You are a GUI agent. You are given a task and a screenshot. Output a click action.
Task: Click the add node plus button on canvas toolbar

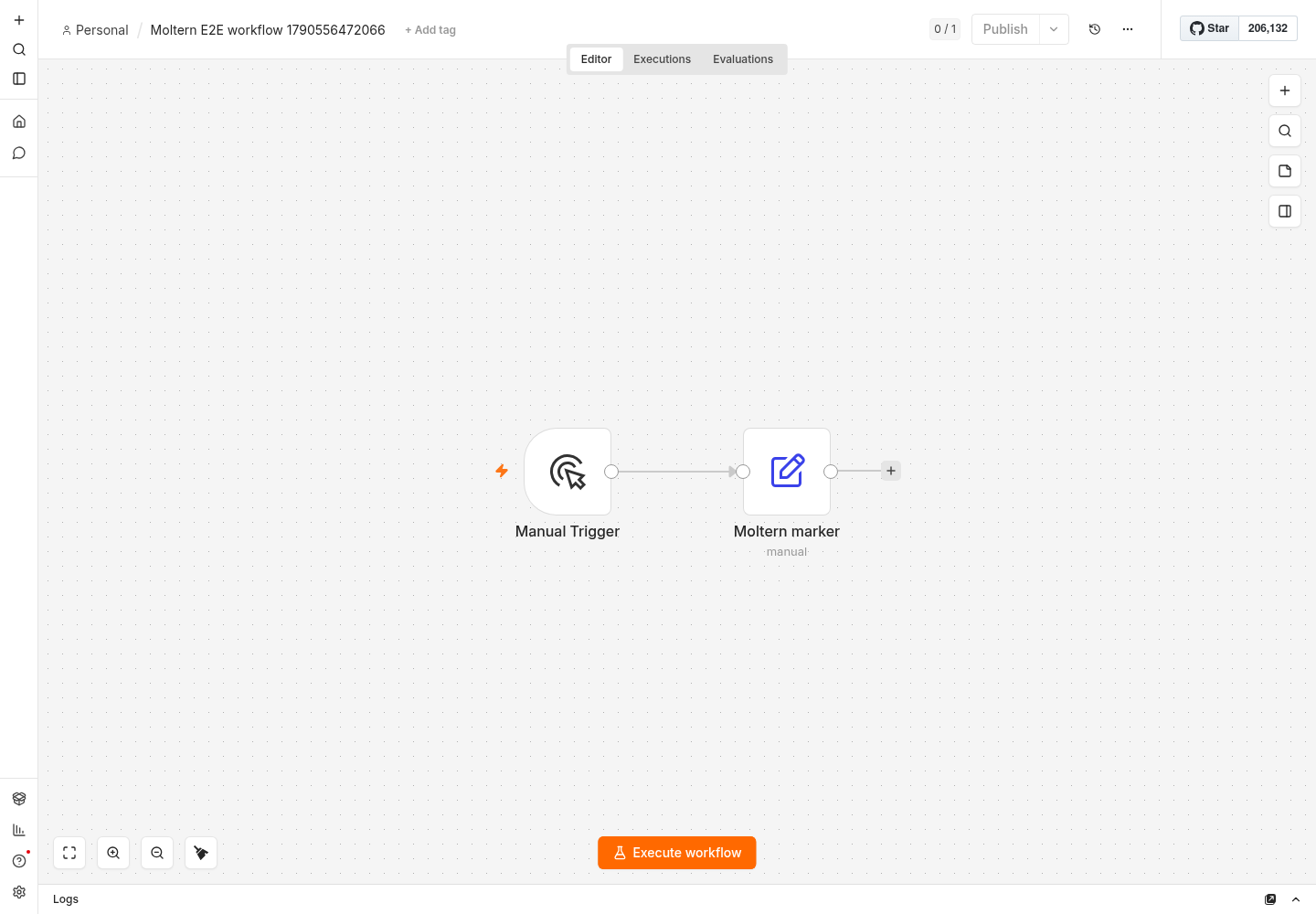click(1285, 90)
